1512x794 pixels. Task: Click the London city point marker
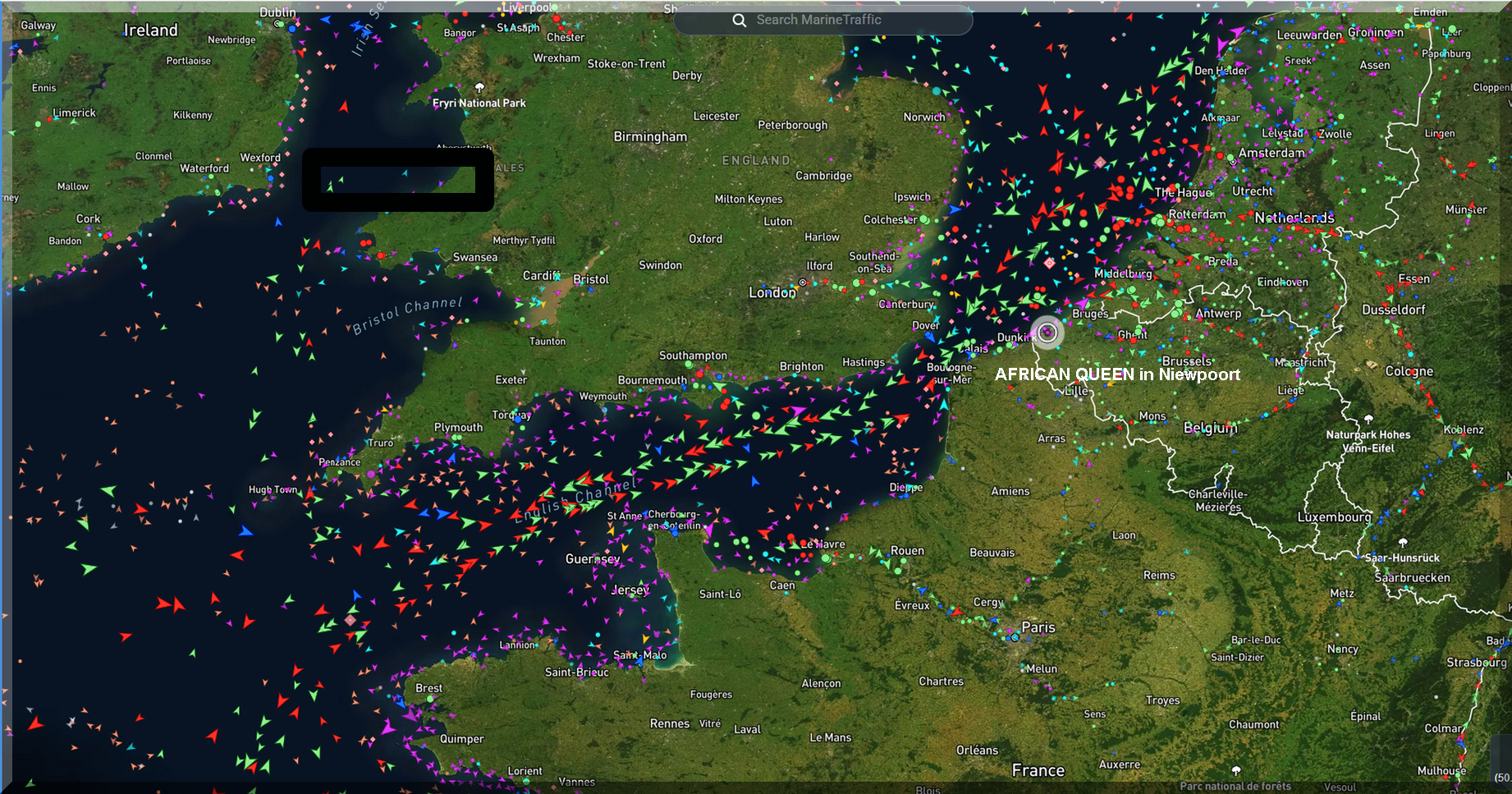click(x=803, y=282)
